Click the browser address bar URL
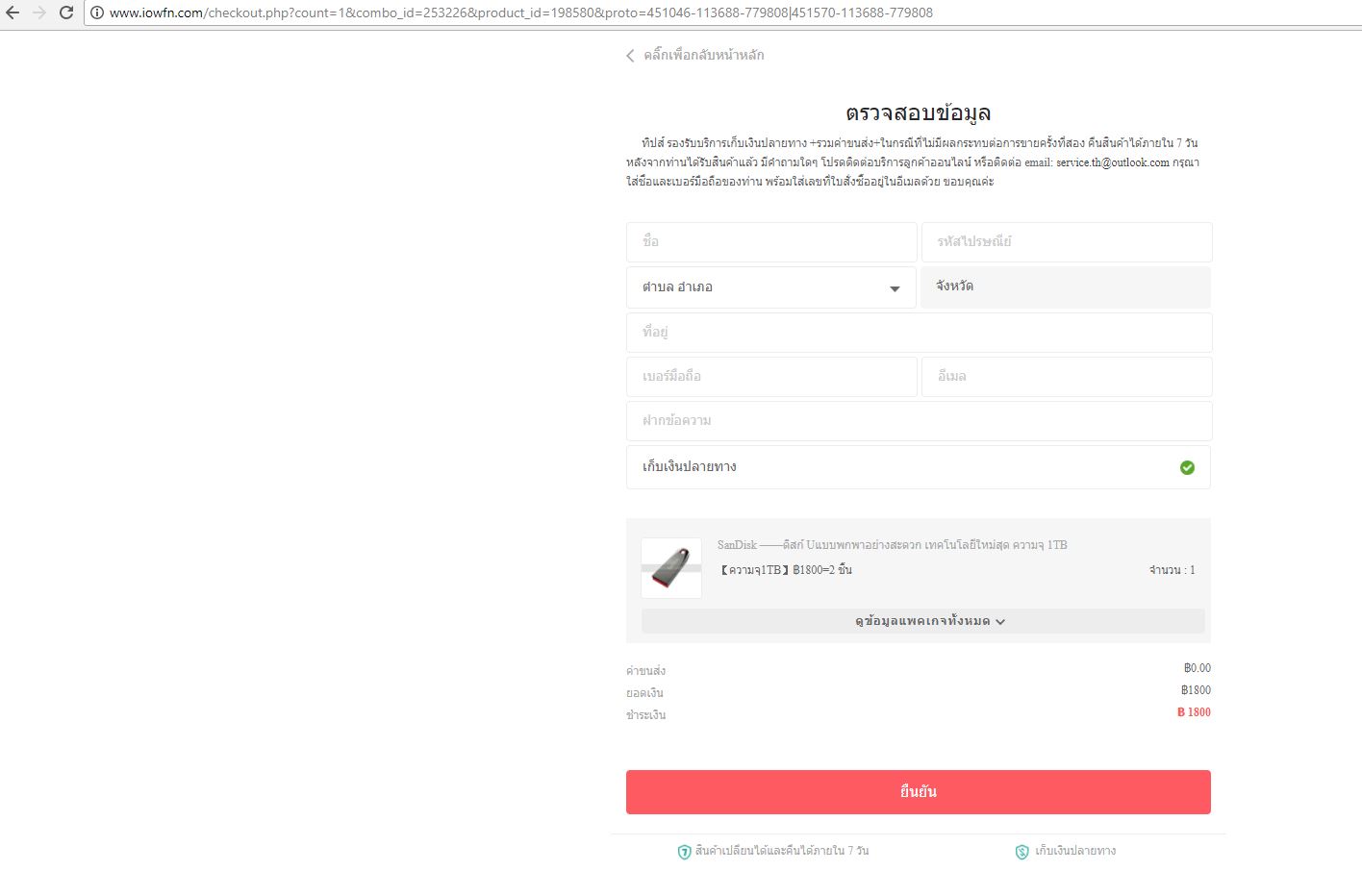Image resolution: width=1362 pixels, height=896 pixels. [519, 12]
